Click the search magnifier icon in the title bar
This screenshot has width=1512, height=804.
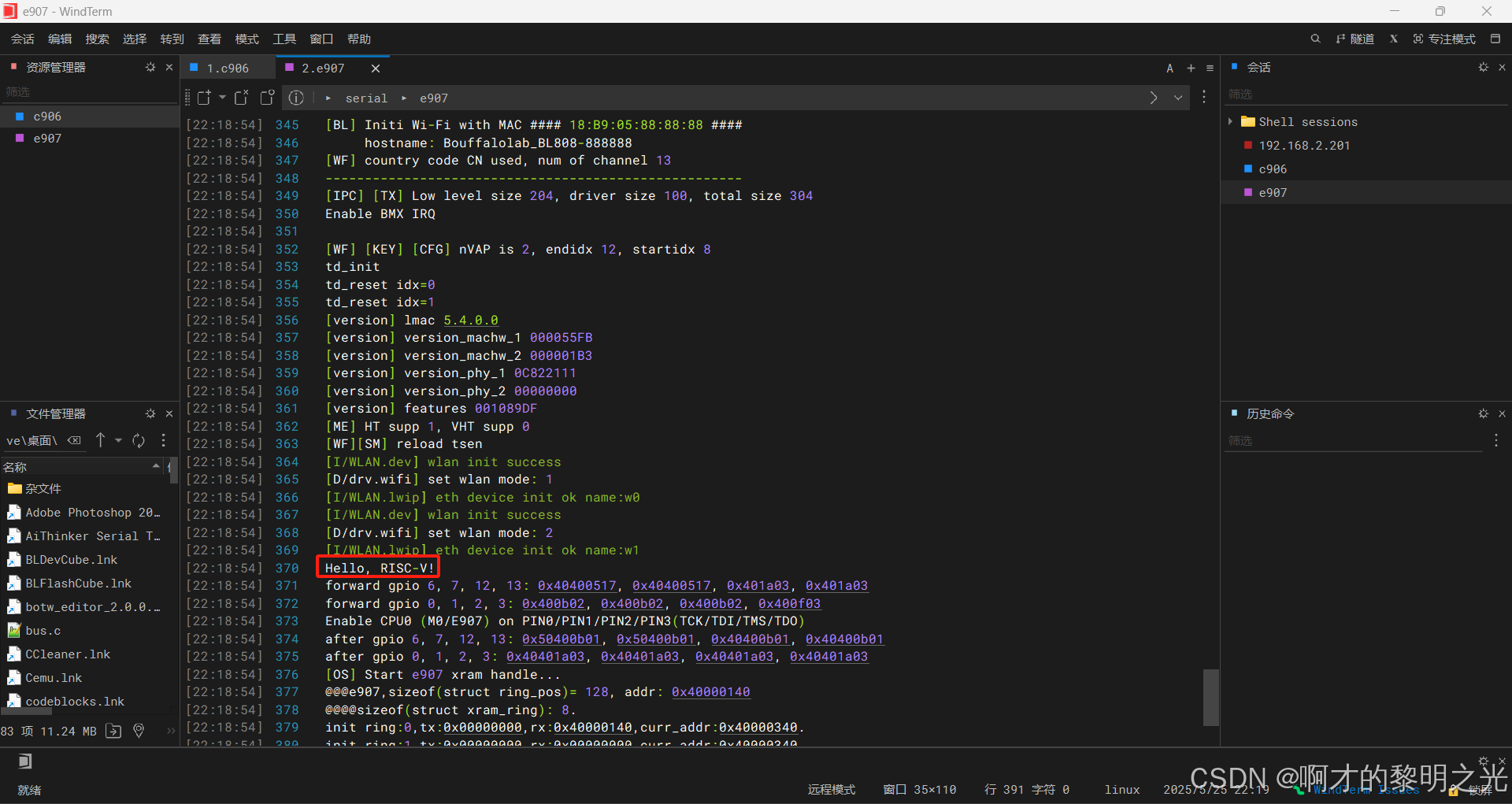[1315, 38]
